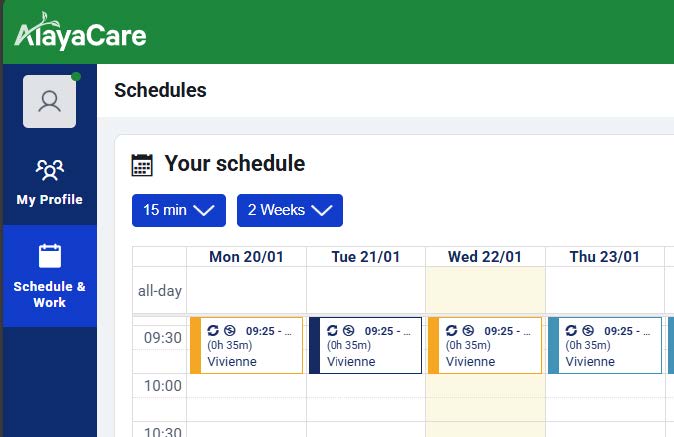The height and width of the screenshot is (437, 674).
Task: Click the calendar icon beside Your schedule
Action: coord(142,165)
